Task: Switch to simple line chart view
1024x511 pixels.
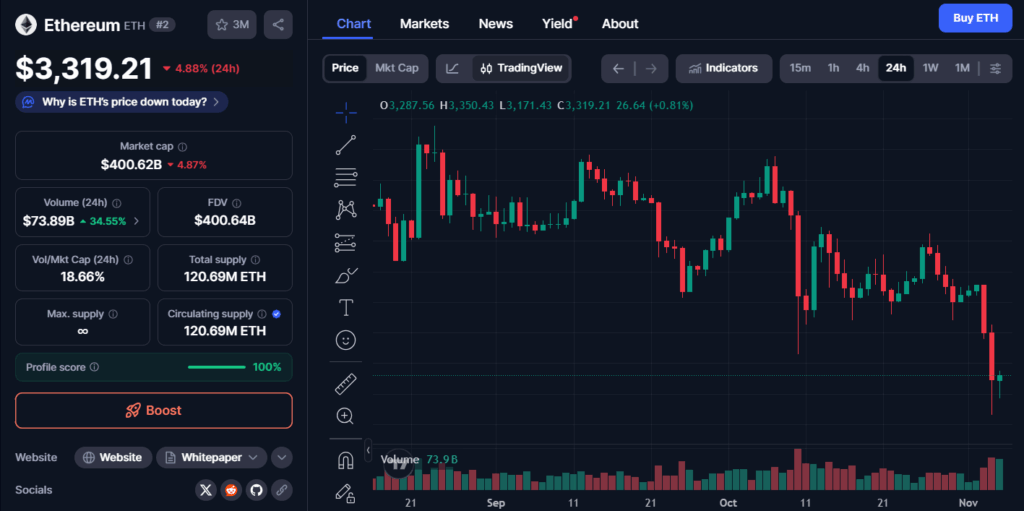Action: (452, 69)
